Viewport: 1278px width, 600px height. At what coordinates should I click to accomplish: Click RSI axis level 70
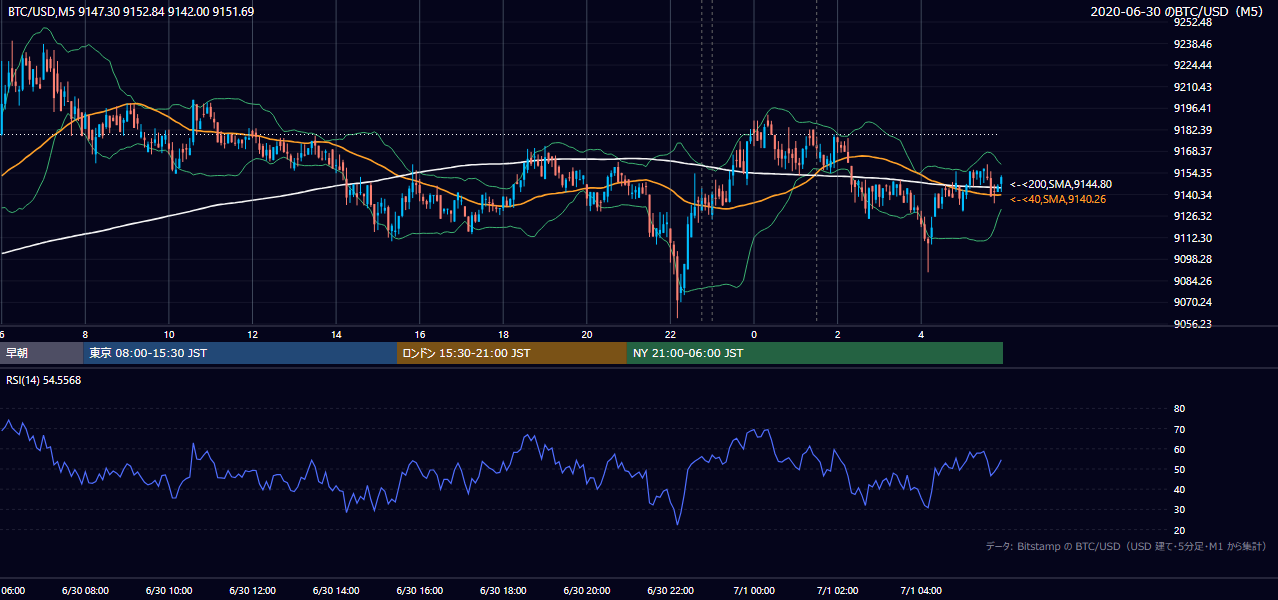coord(1180,429)
